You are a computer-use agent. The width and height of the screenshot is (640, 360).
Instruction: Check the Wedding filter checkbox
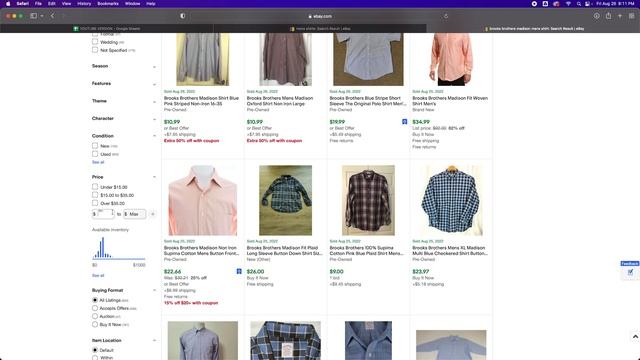click(95, 42)
